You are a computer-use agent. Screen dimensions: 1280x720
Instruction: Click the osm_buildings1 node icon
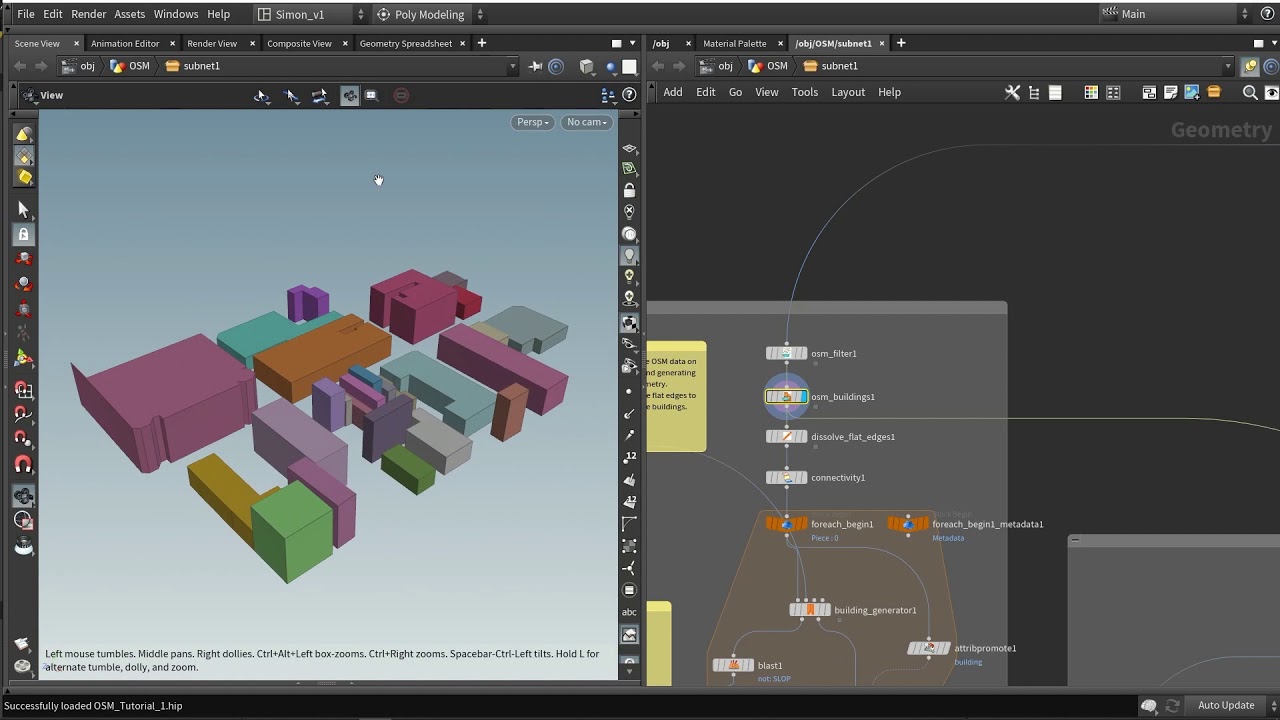point(786,397)
